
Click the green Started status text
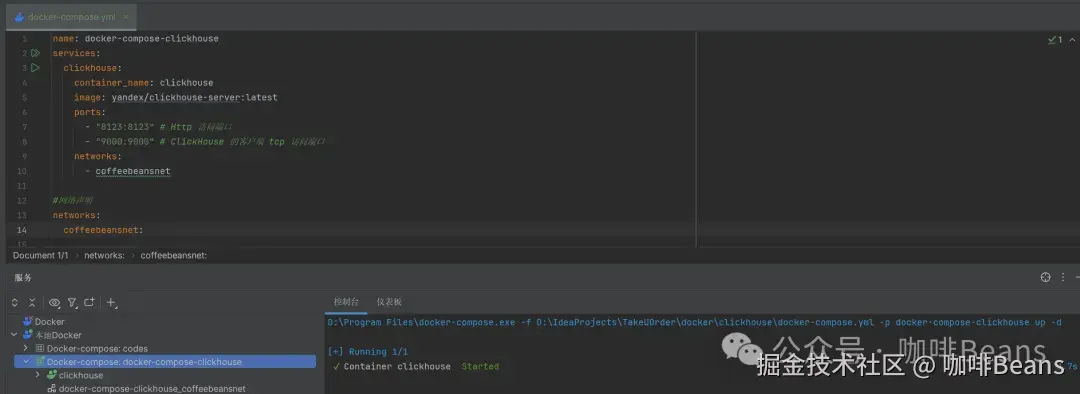click(480, 366)
